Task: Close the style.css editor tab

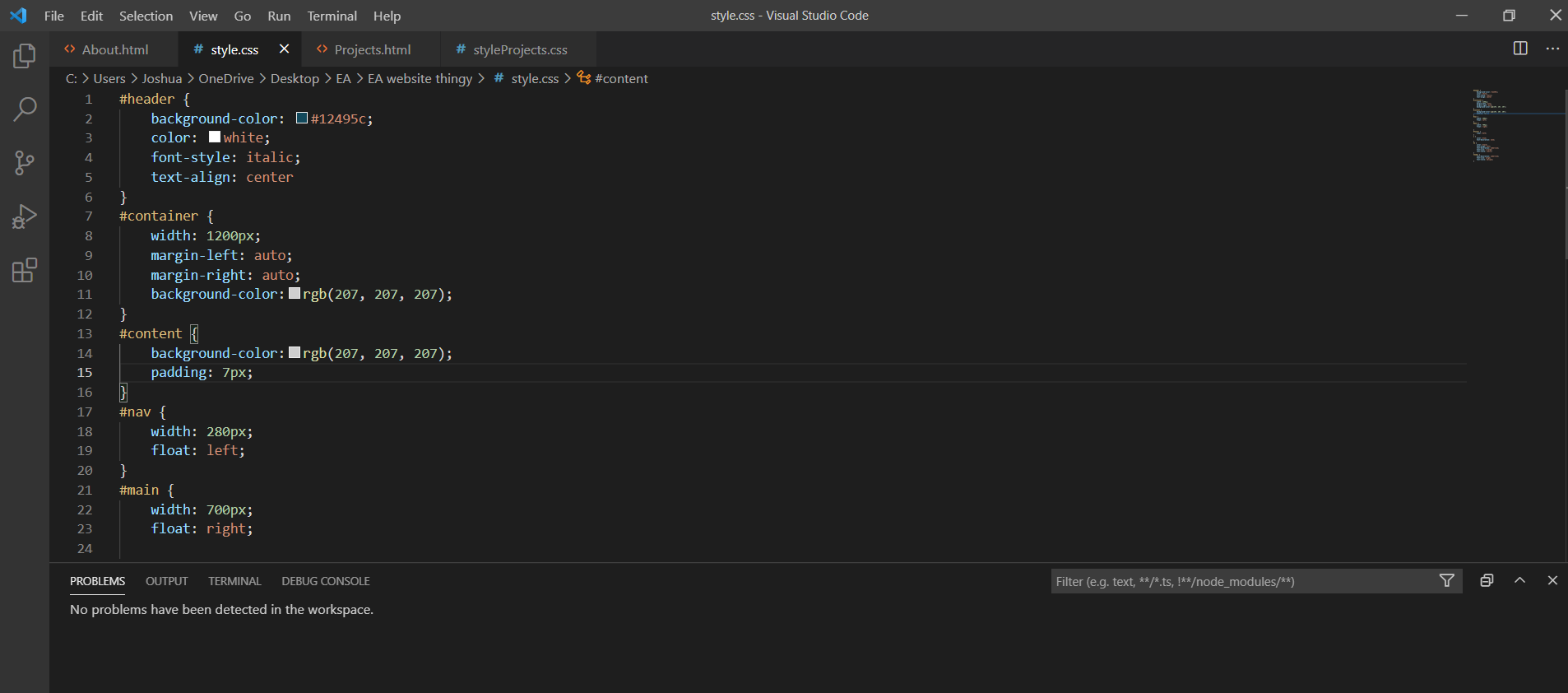Action: [284, 49]
